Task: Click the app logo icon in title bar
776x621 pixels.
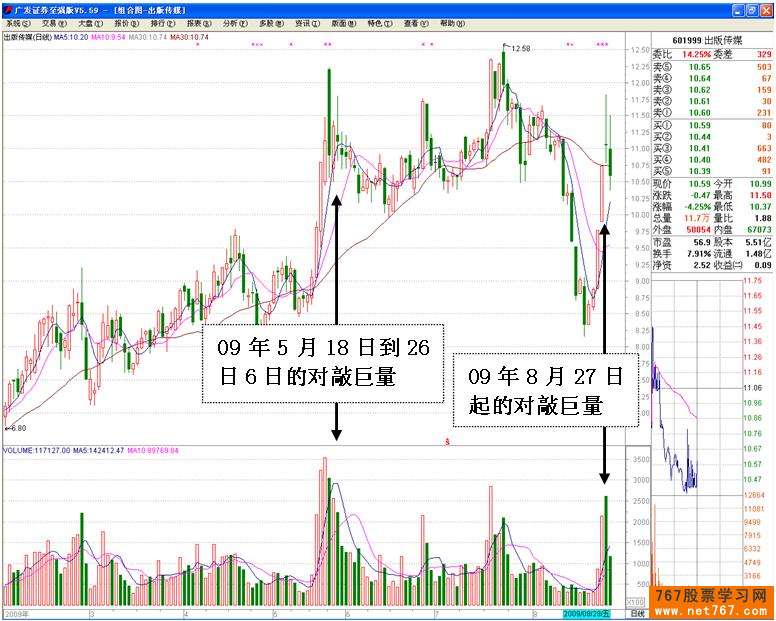Action: [7, 9]
